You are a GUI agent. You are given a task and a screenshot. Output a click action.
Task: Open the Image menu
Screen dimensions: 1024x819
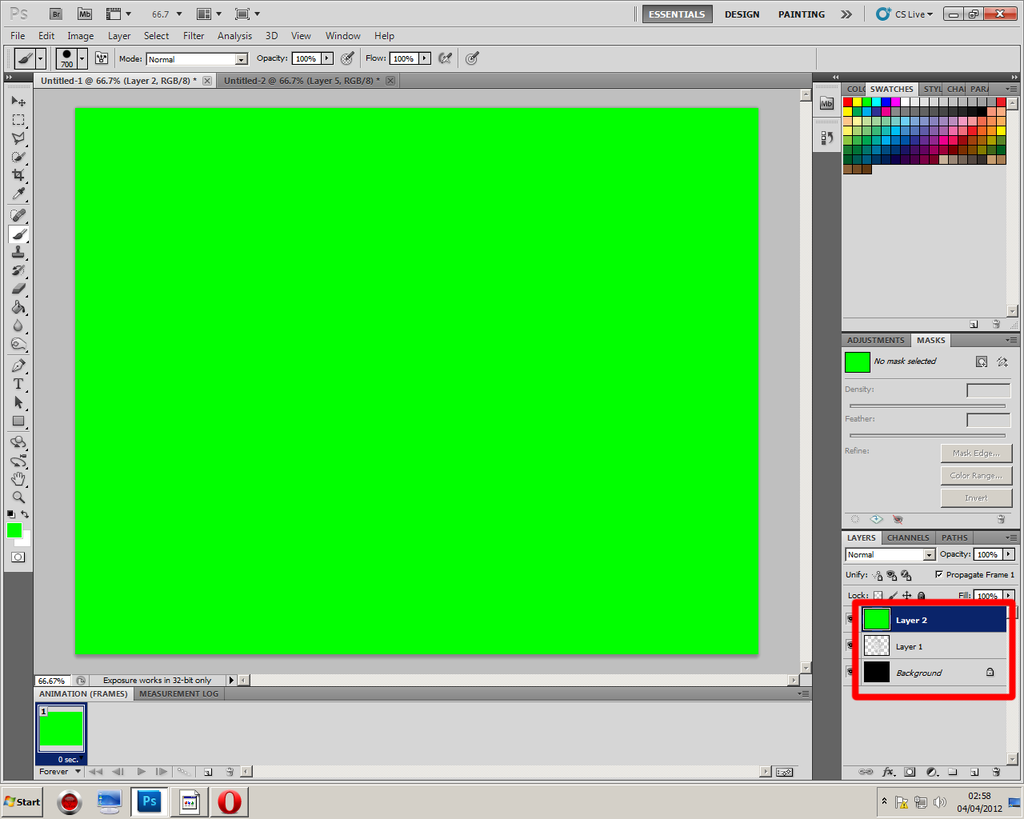point(80,36)
